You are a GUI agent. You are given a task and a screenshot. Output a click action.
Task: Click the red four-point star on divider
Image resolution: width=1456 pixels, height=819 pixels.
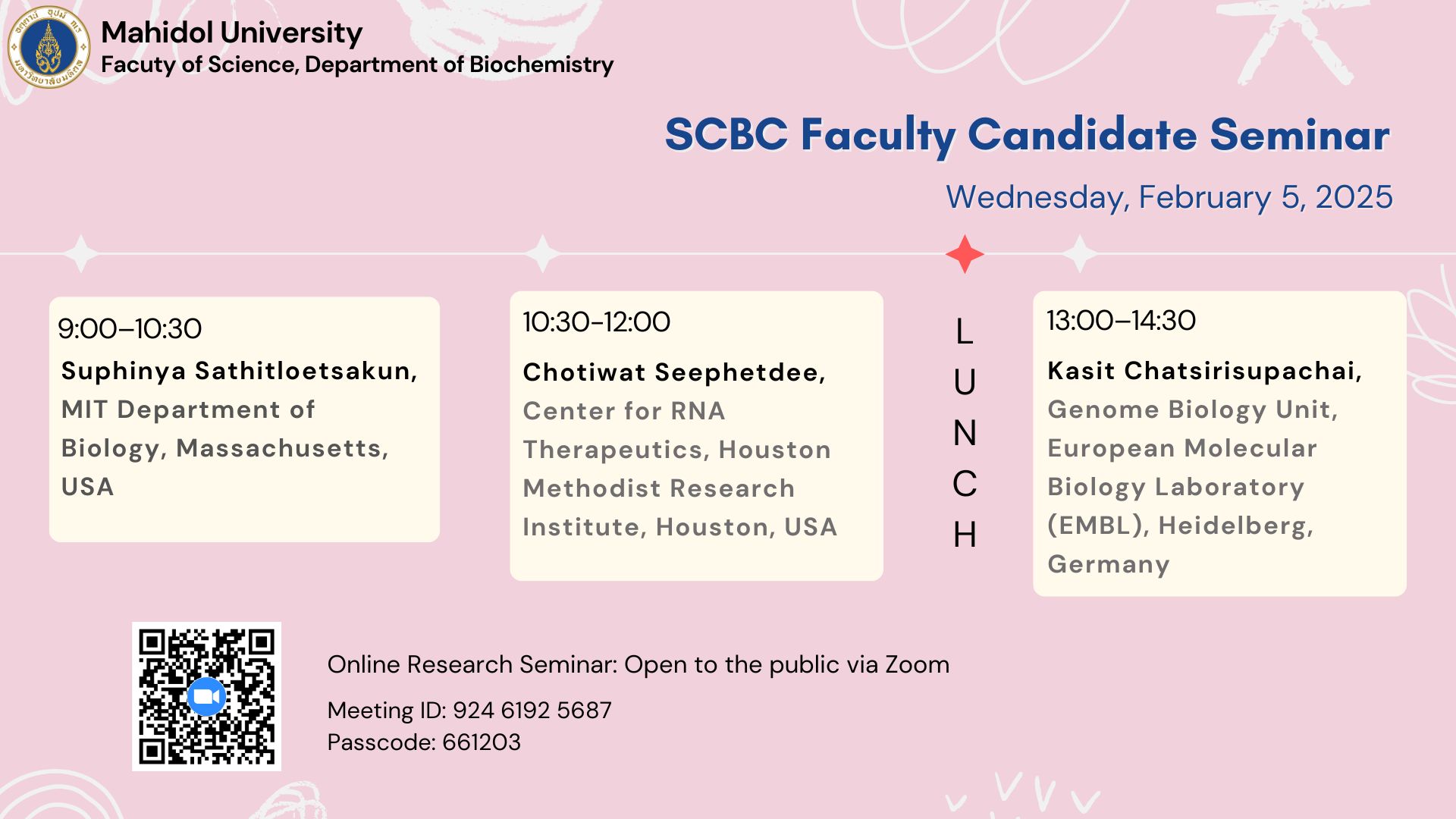tap(965, 254)
